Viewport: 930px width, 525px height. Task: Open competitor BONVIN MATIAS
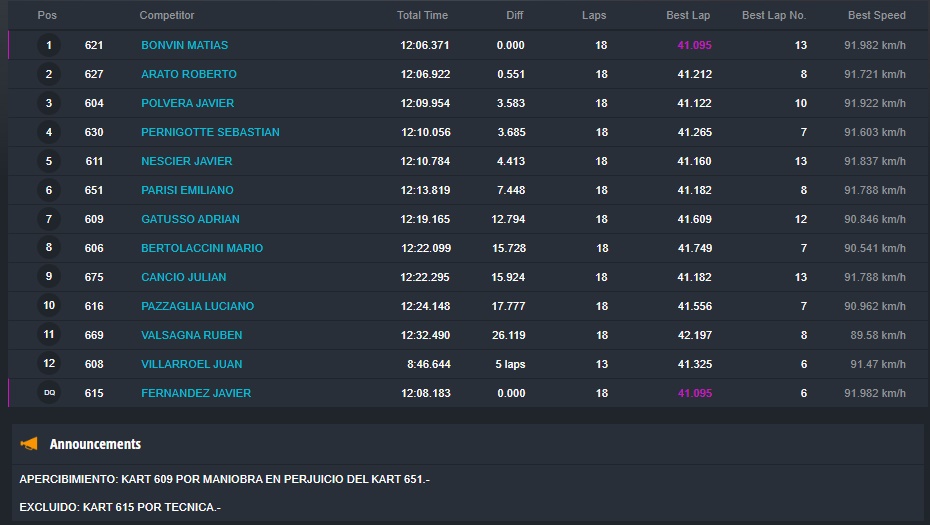click(x=184, y=45)
